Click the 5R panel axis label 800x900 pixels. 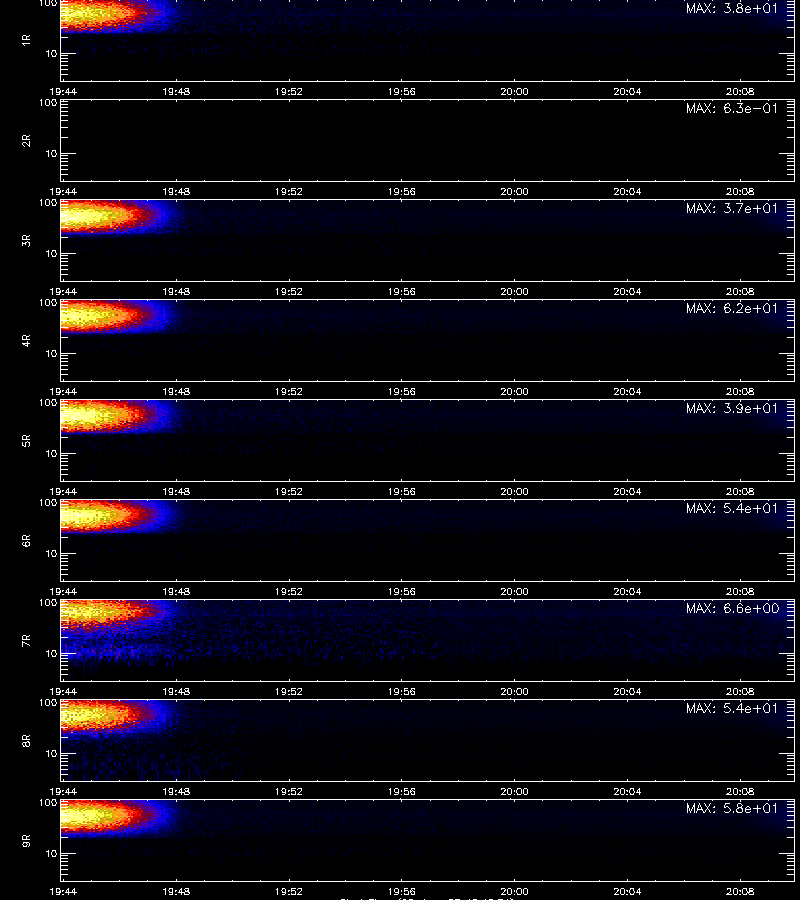point(26,440)
